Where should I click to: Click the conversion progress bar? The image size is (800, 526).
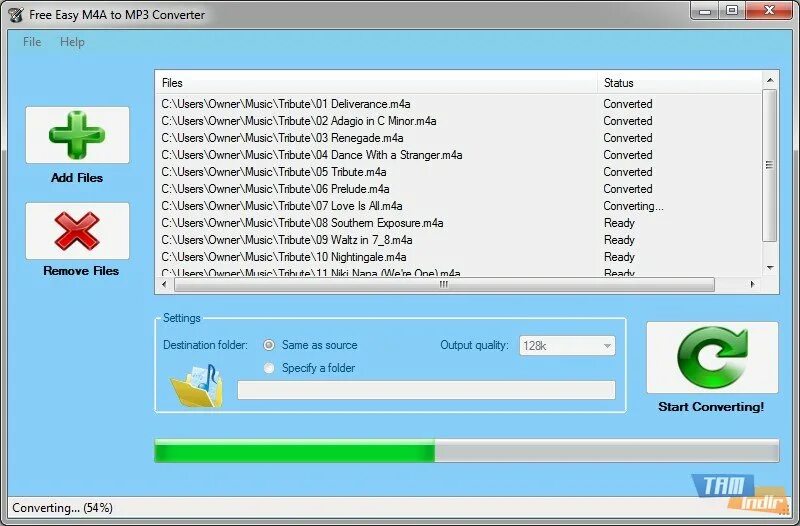pyautogui.click(x=467, y=451)
